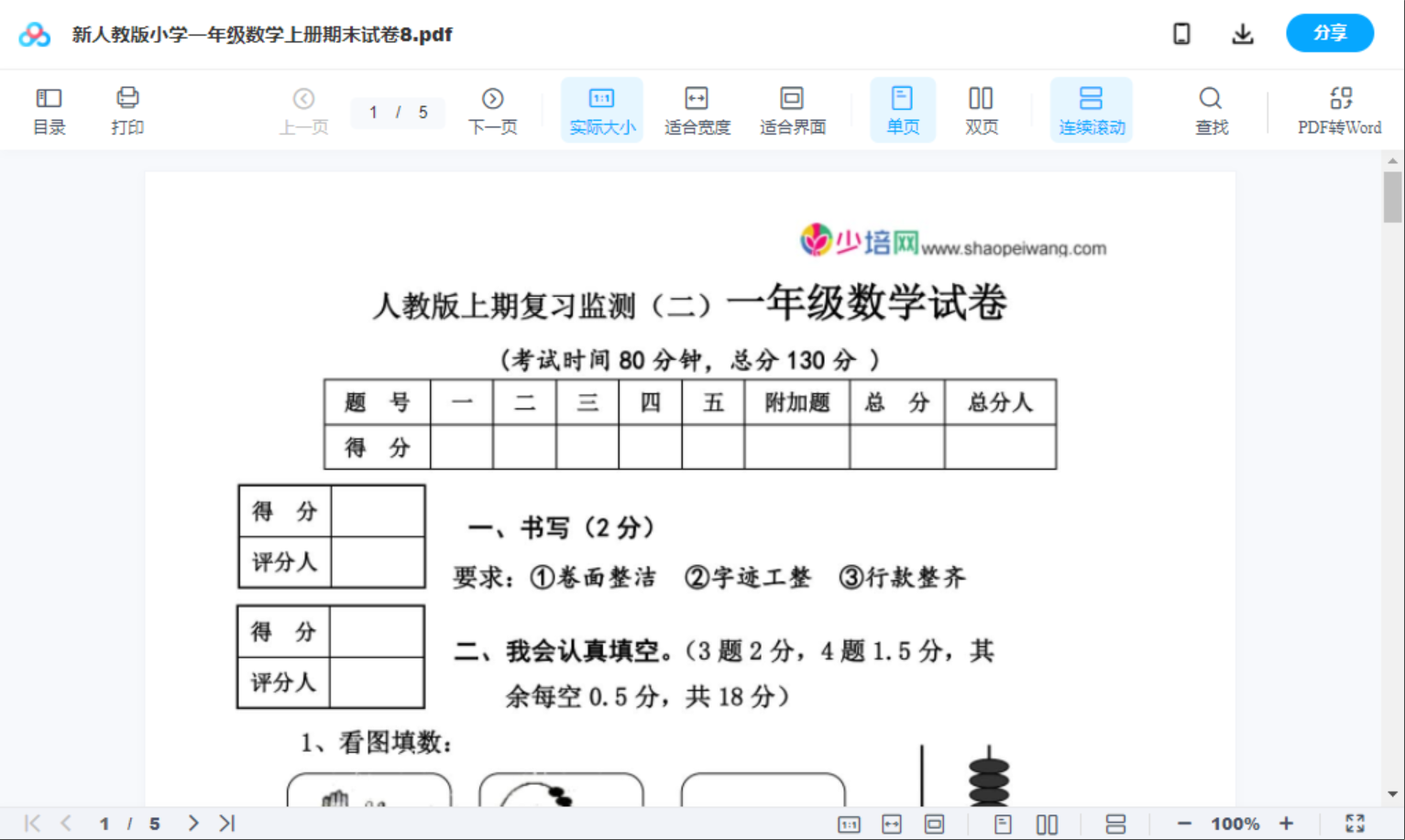Select 适合宽度 fit-to-width view
The height and width of the screenshot is (840, 1405).
[x=697, y=109]
